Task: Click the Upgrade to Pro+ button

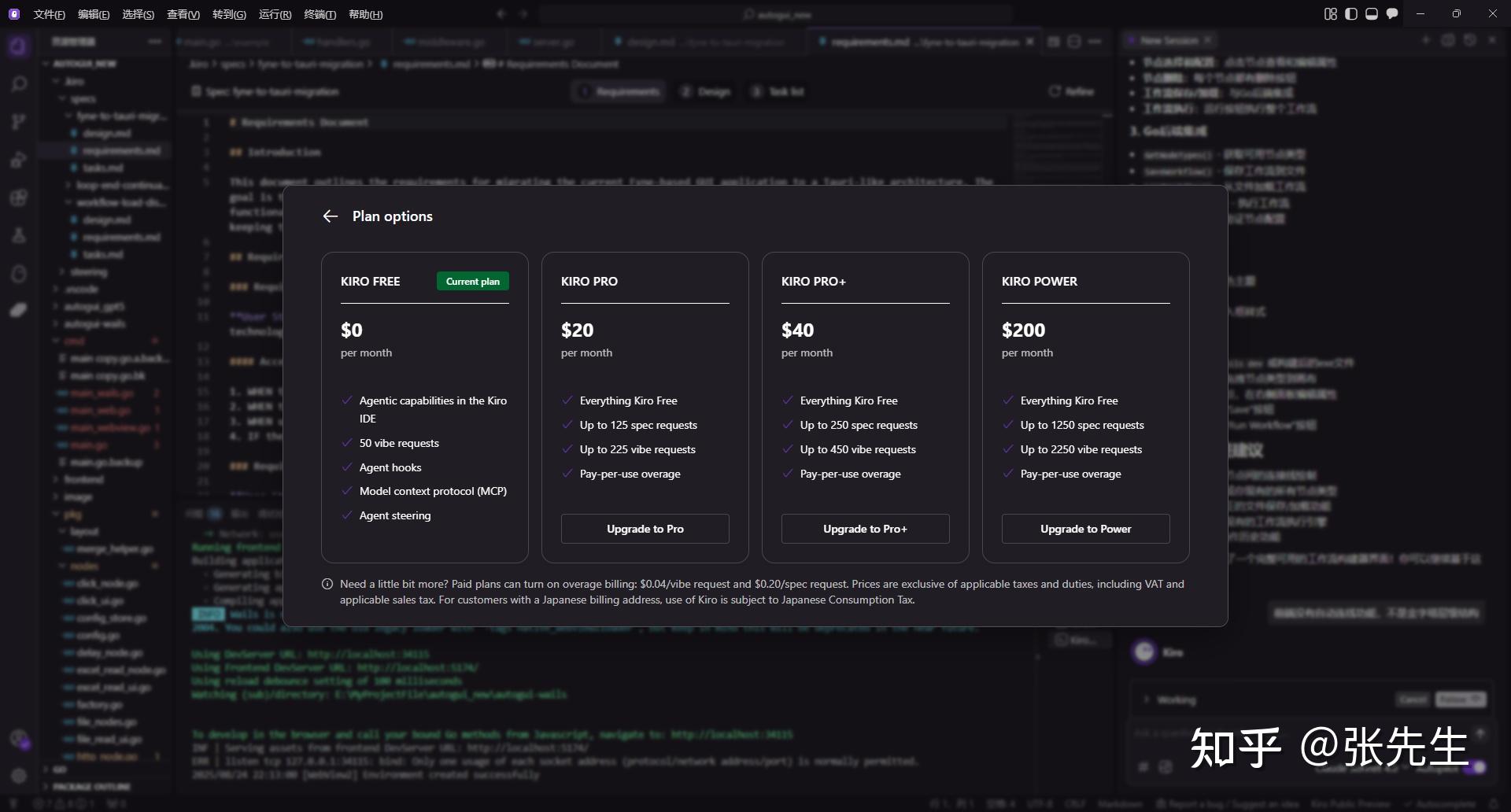Action: (x=865, y=529)
